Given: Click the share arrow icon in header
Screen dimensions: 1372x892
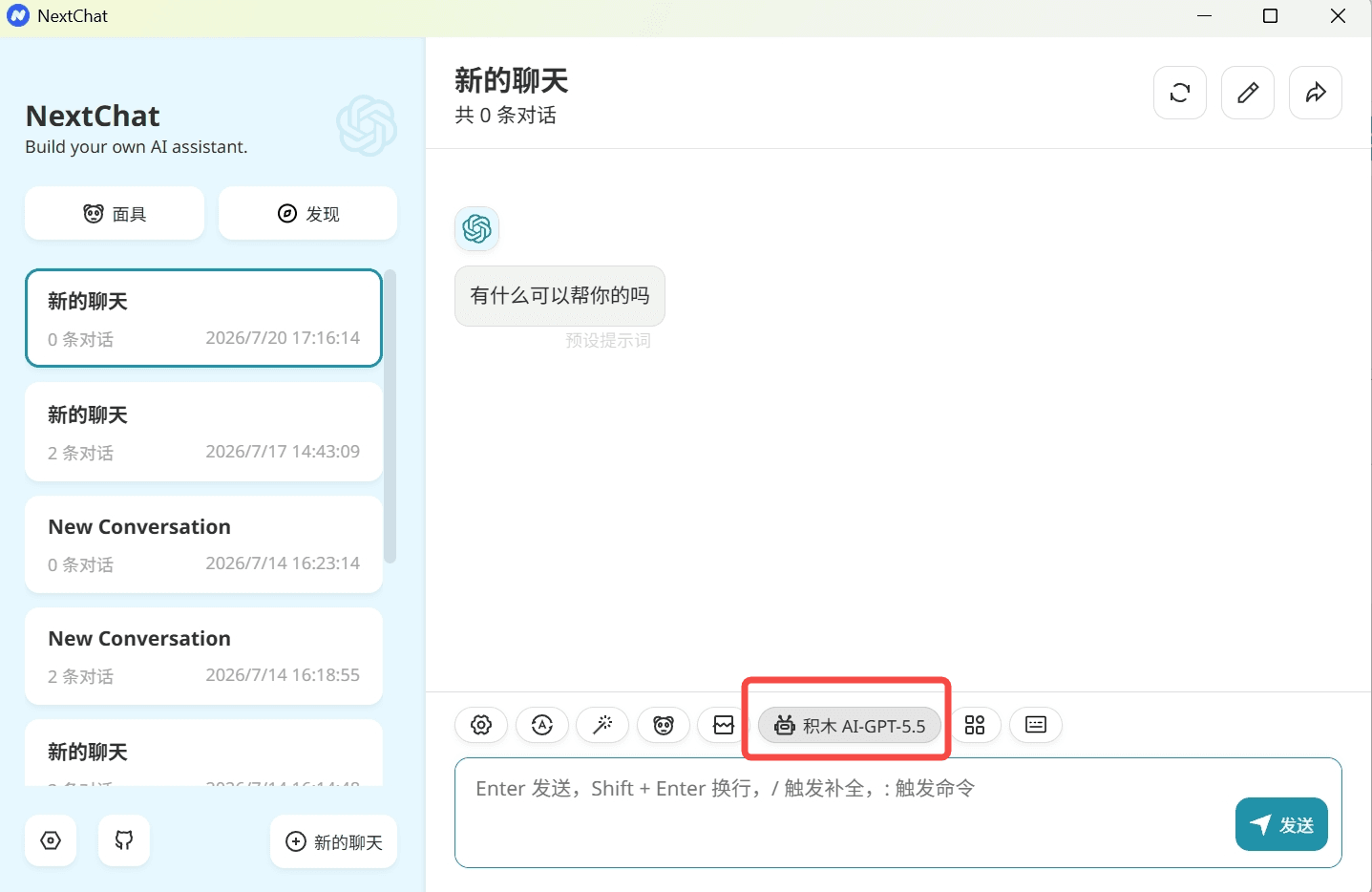Looking at the screenshot, I should point(1316,93).
